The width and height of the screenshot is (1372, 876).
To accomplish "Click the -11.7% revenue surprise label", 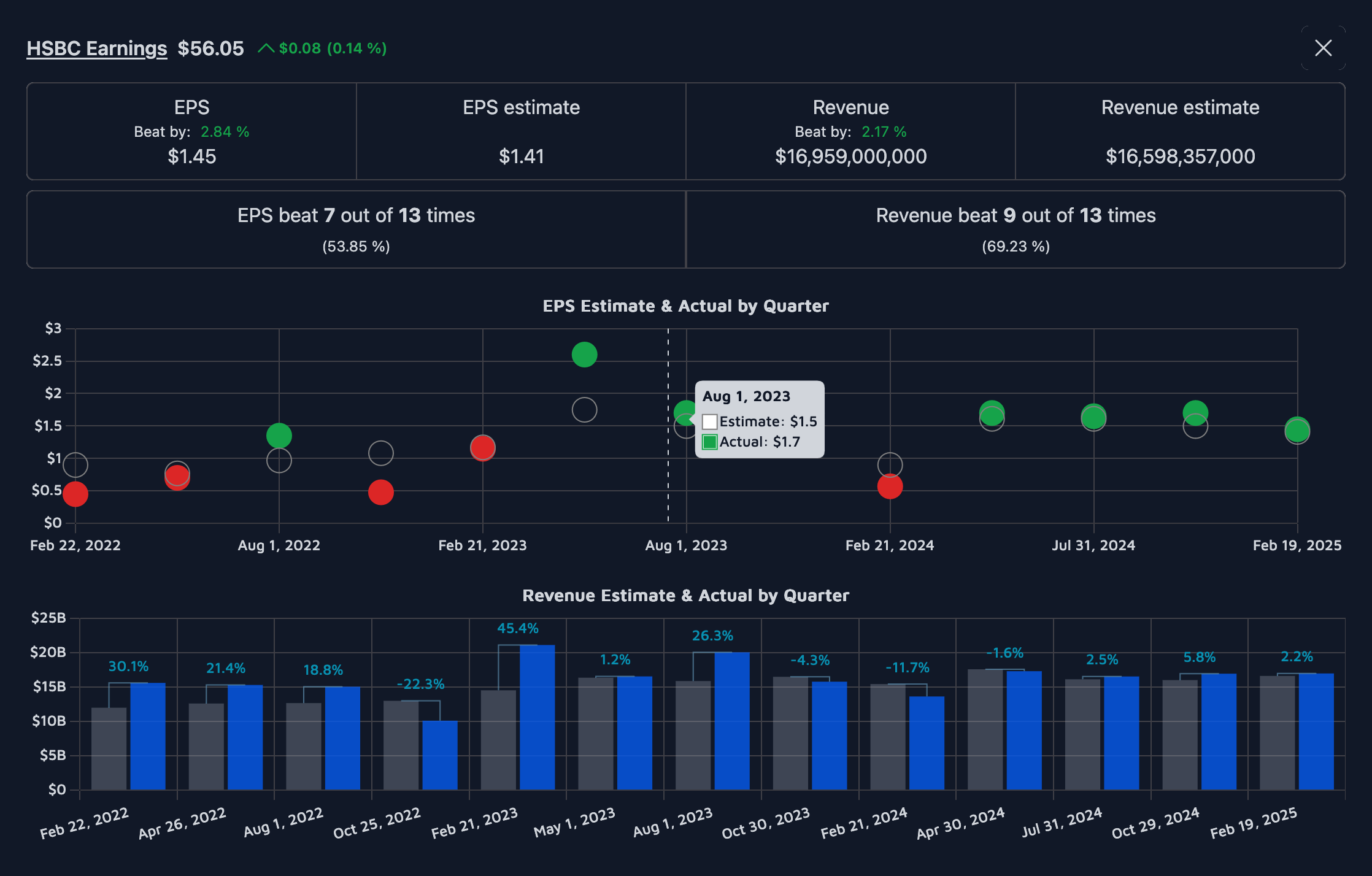I will pos(907,667).
